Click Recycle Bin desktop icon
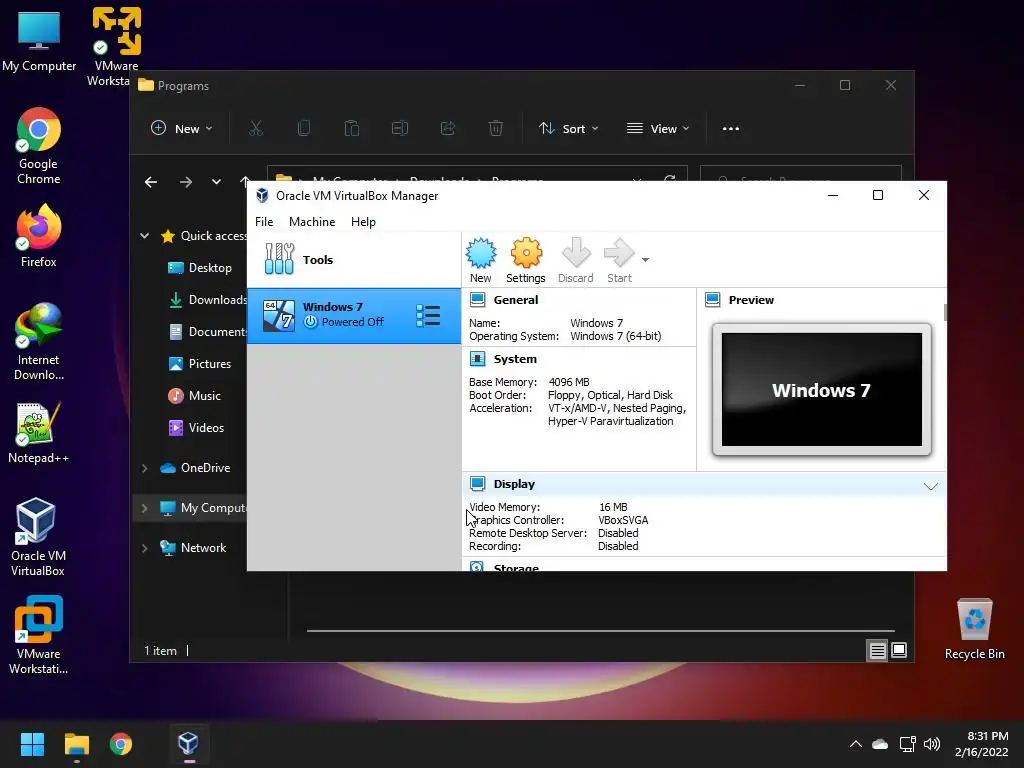The height and width of the screenshot is (768, 1024). click(974, 629)
